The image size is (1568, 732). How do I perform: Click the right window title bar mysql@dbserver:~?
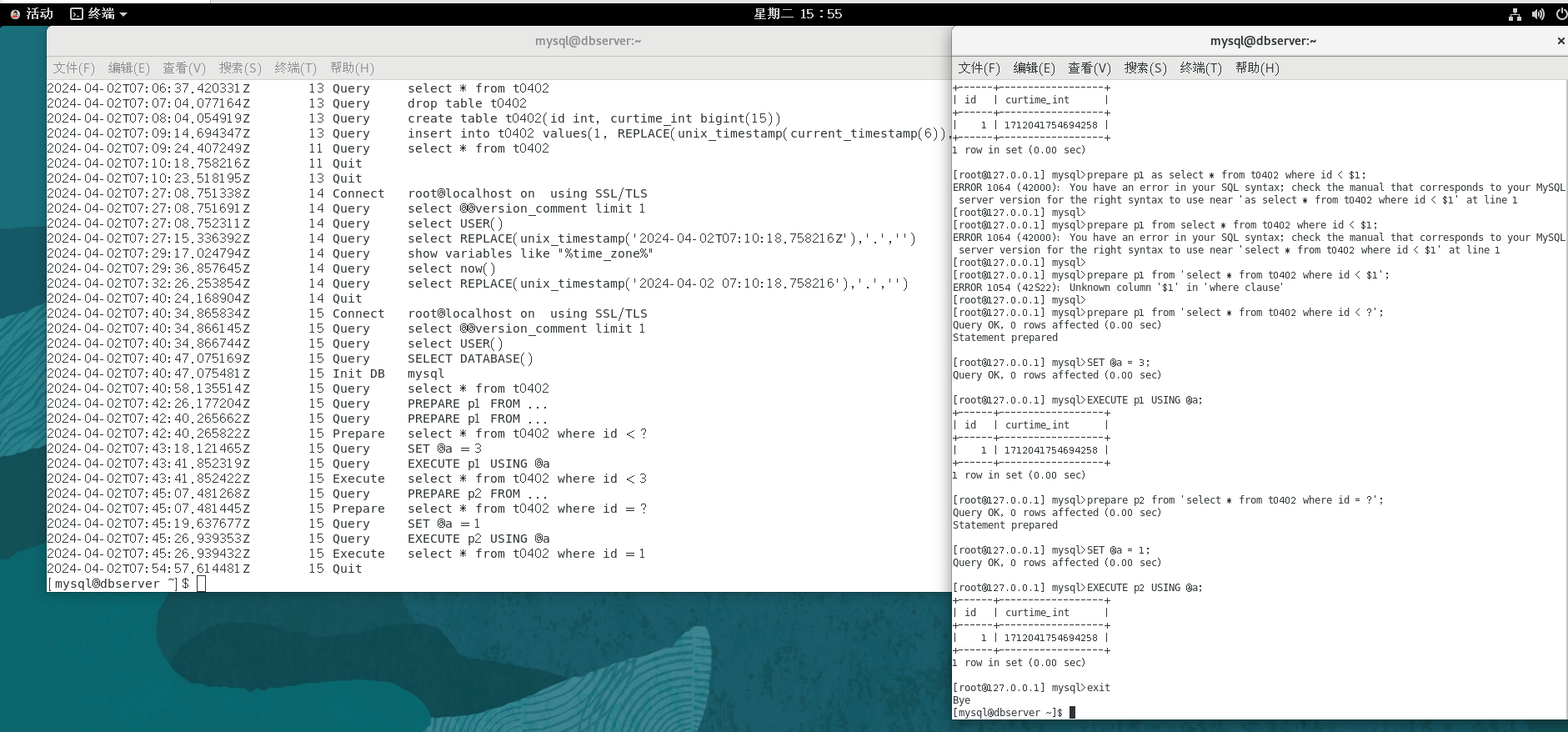tap(1263, 41)
